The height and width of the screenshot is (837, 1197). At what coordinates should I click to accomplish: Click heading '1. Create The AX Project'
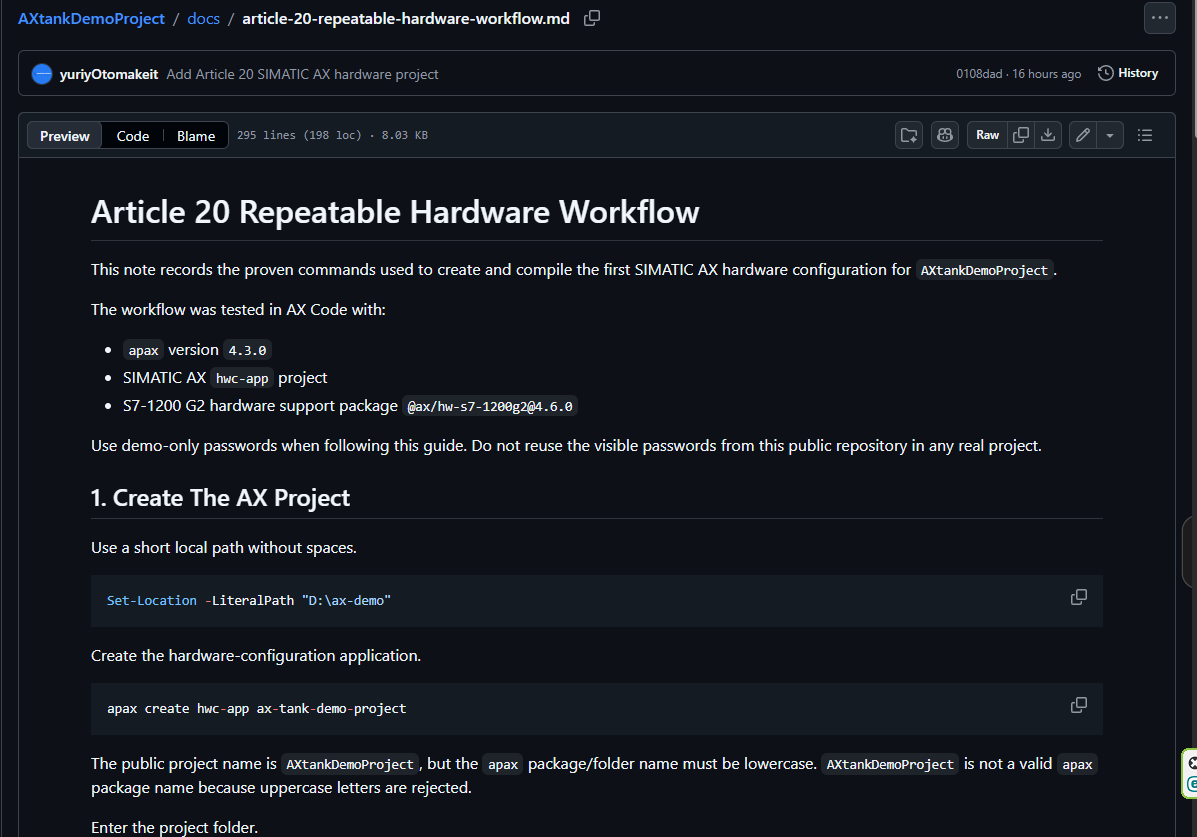point(220,498)
